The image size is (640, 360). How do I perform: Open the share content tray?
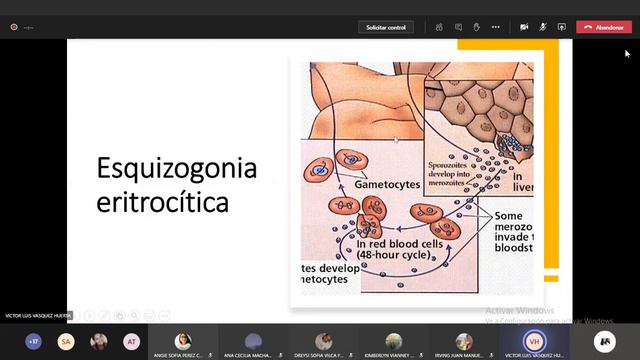click(x=562, y=27)
